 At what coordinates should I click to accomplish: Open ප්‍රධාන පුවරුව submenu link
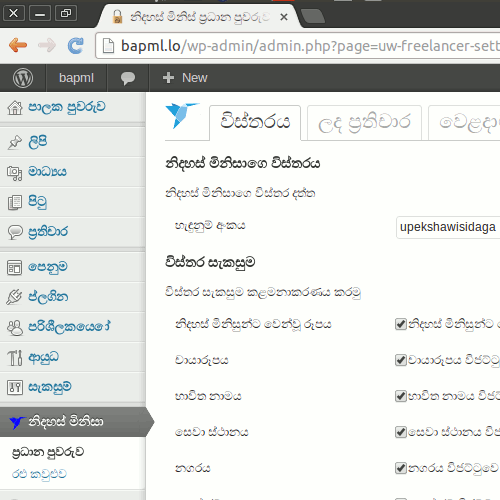pyautogui.click(x=48, y=453)
